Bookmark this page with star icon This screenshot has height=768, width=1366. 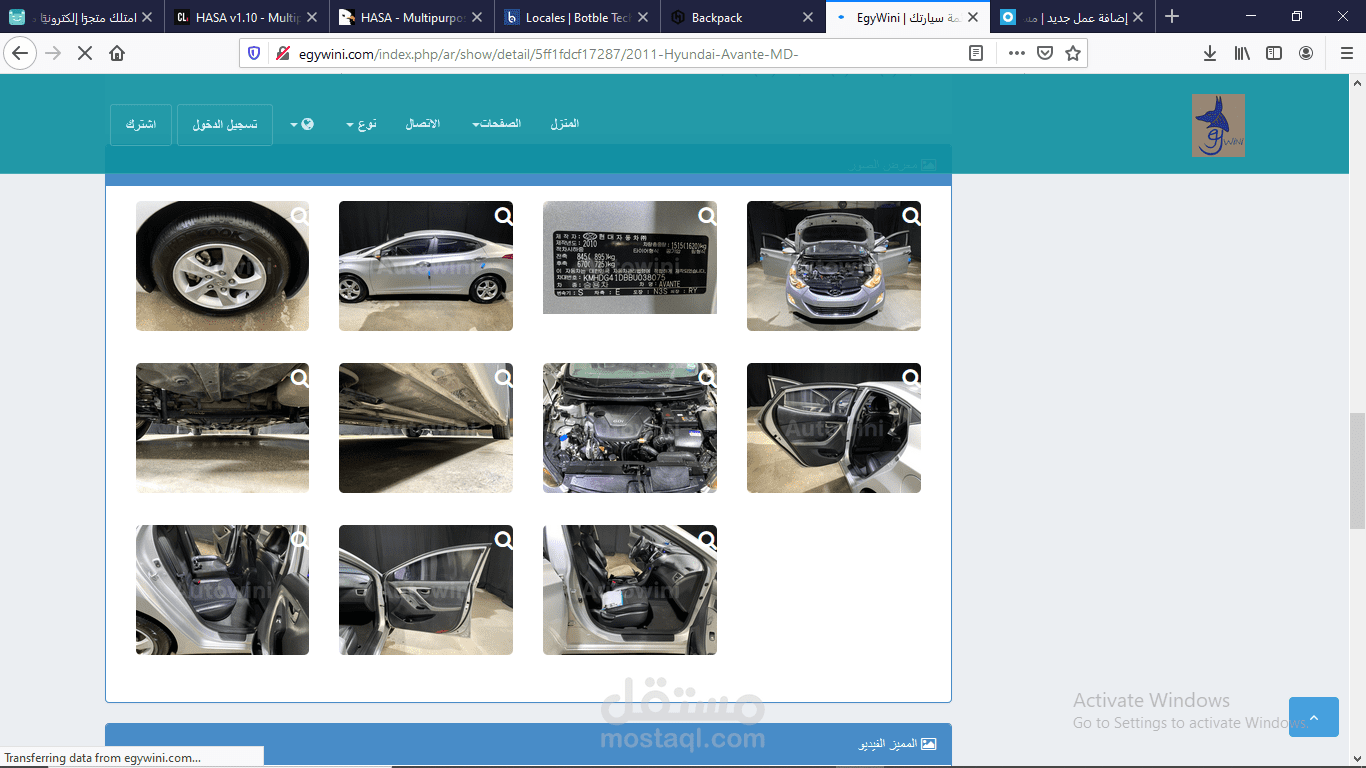tap(1073, 53)
